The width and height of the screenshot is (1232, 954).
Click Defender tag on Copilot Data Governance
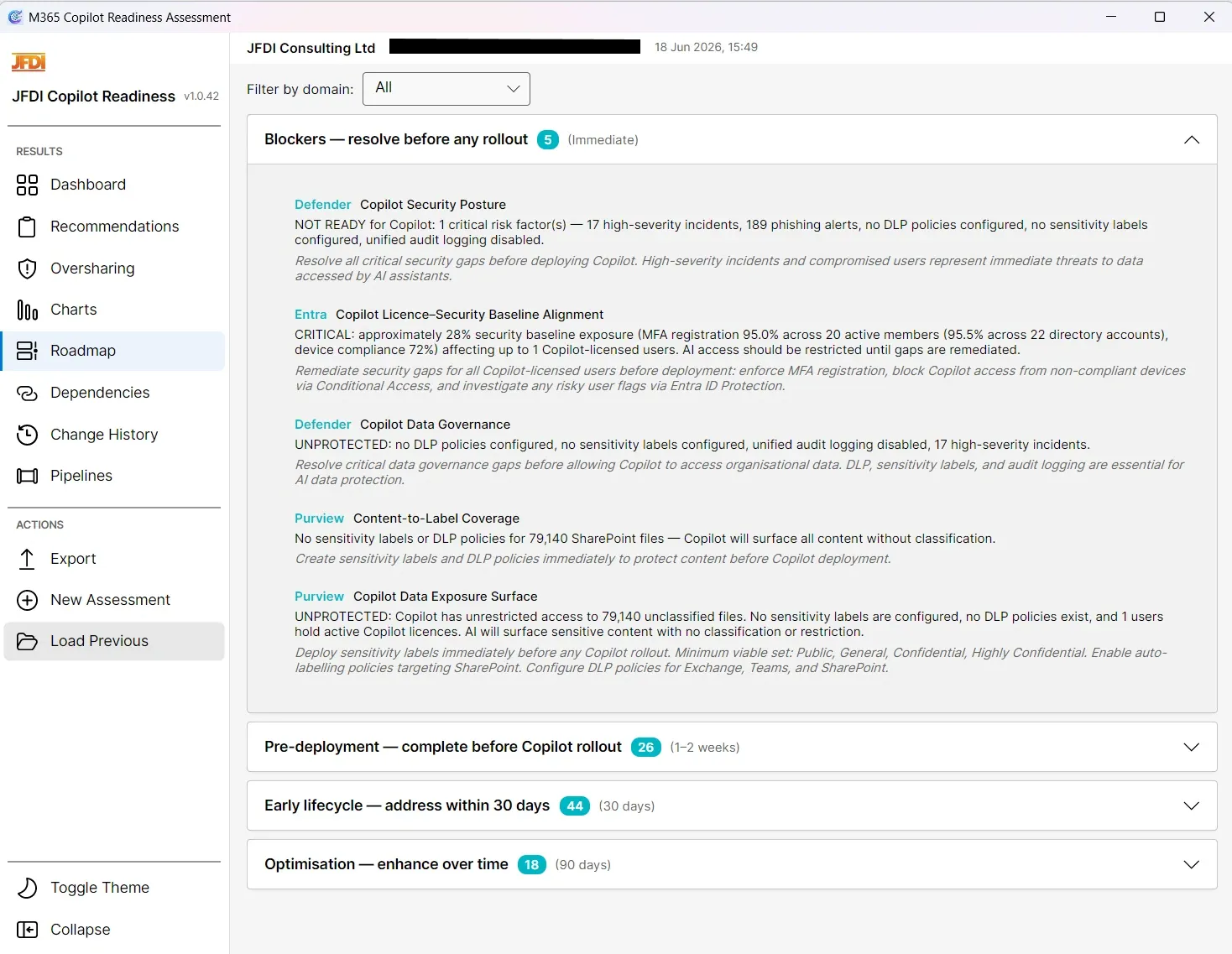point(323,425)
